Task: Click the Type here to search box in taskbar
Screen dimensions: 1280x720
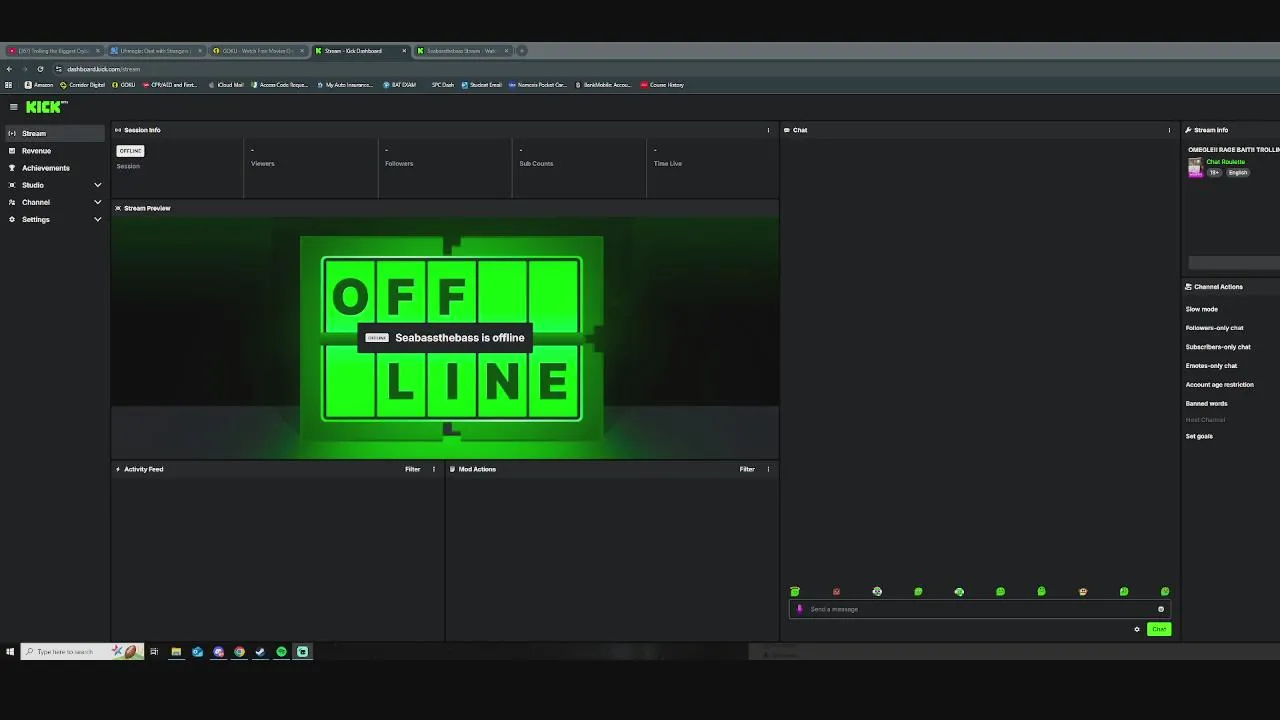Action: pyautogui.click(x=82, y=652)
